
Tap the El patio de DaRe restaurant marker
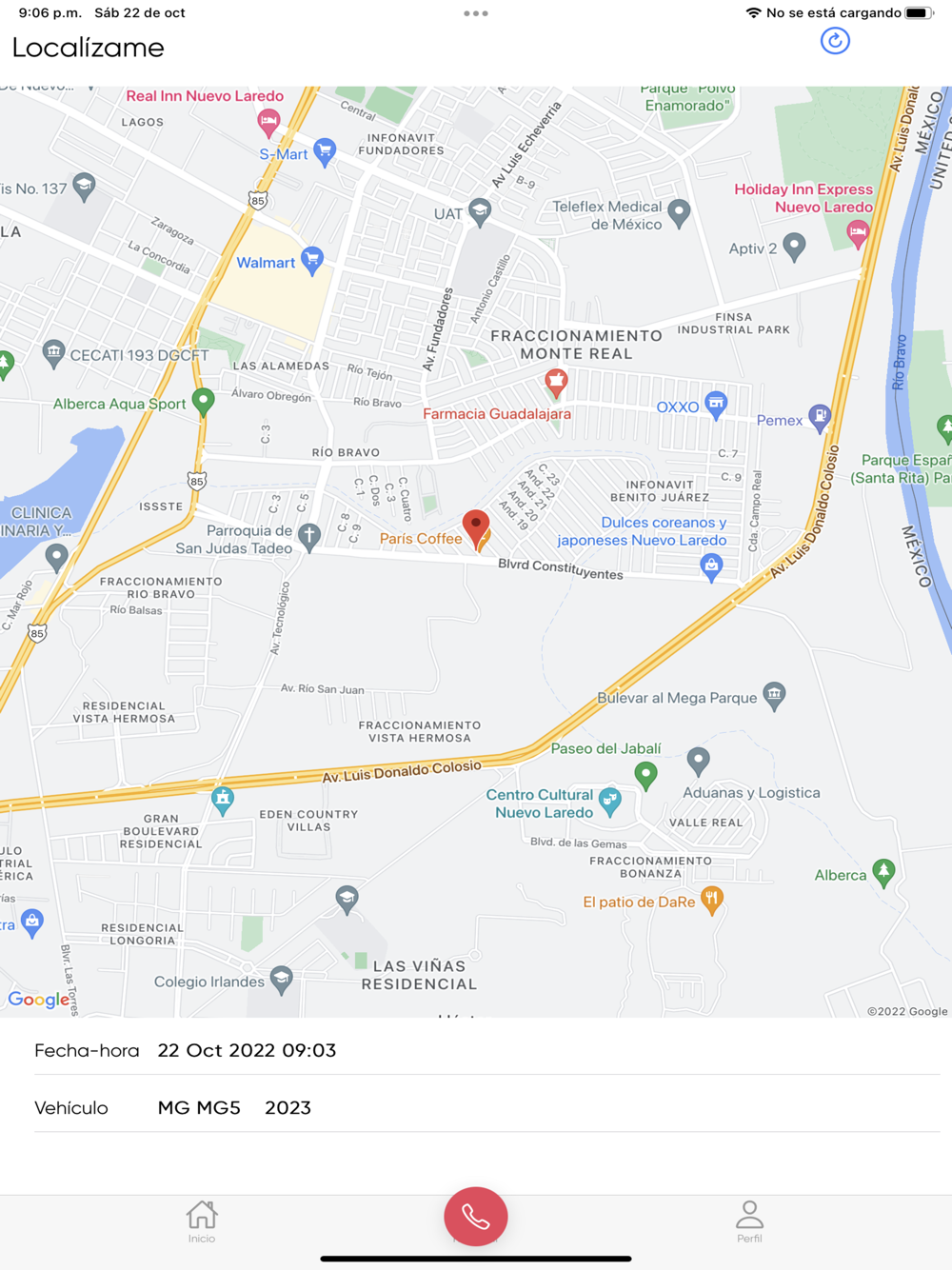711,900
